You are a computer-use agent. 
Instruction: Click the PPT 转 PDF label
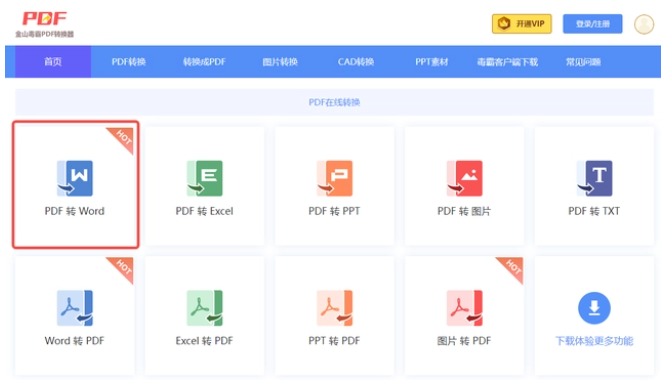[334, 341]
